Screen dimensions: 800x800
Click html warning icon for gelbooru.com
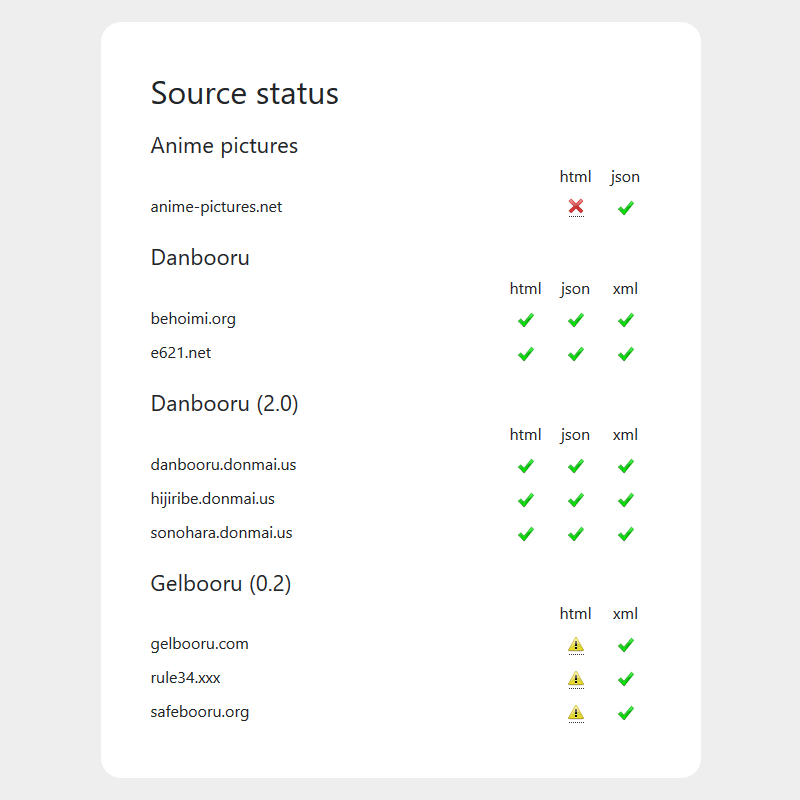click(x=576, y=644)
